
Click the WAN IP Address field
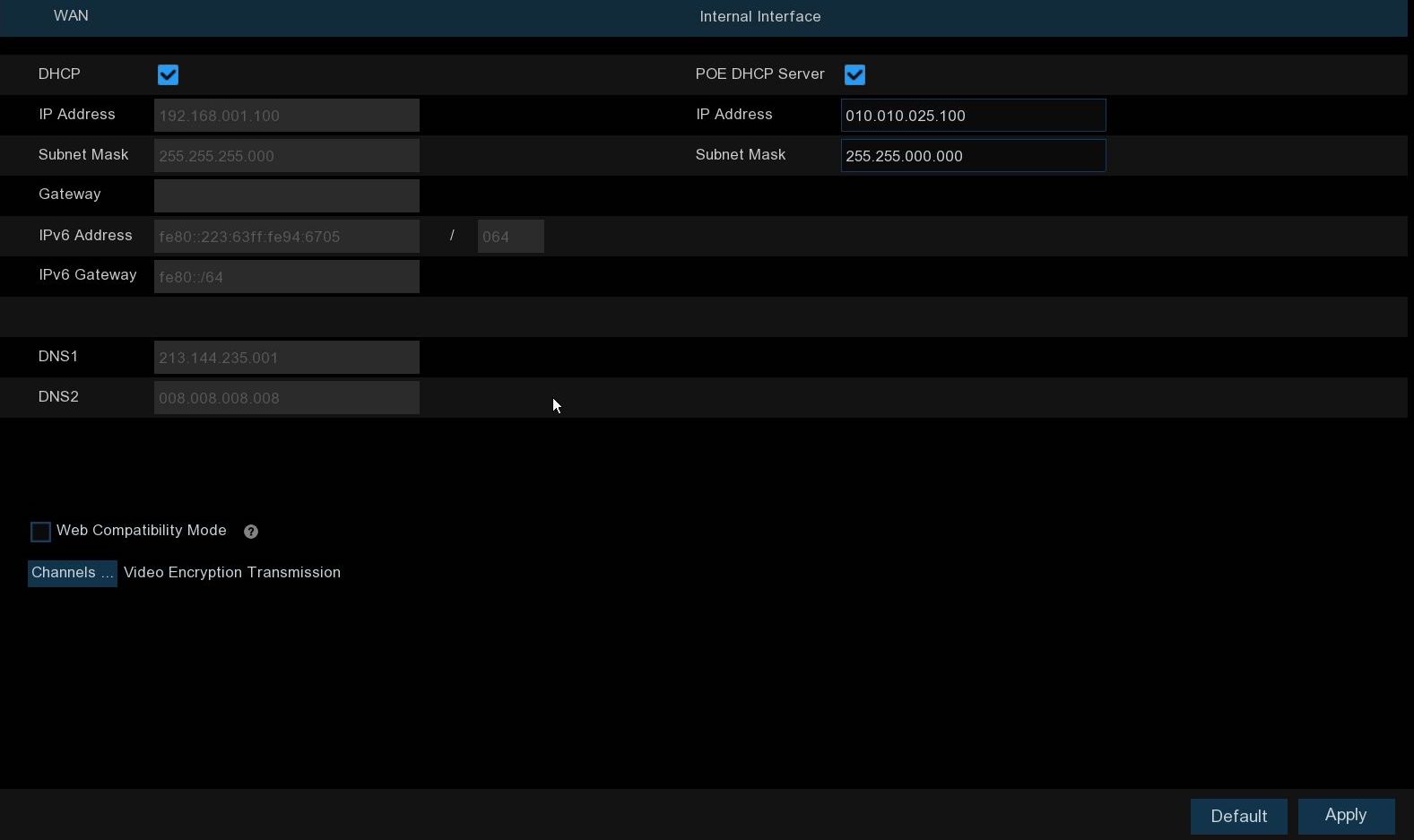[286, 116]
